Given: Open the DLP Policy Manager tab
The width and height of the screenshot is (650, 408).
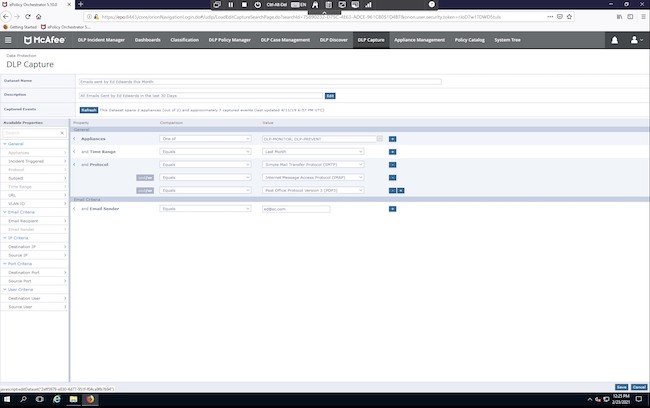Looking at the screenshot, I should [x=230, y=40].
